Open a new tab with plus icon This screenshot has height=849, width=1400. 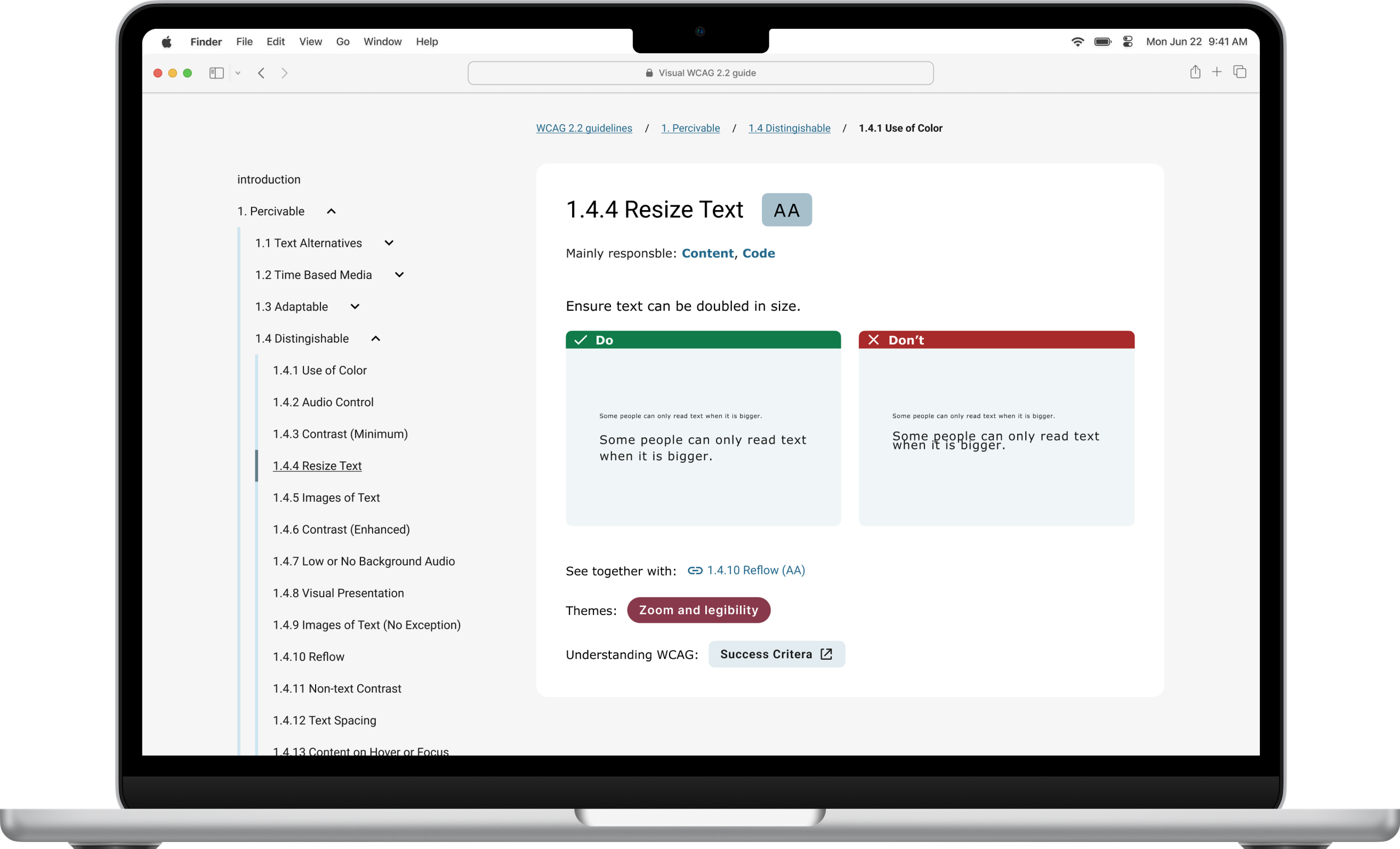tap(1217, 72)
